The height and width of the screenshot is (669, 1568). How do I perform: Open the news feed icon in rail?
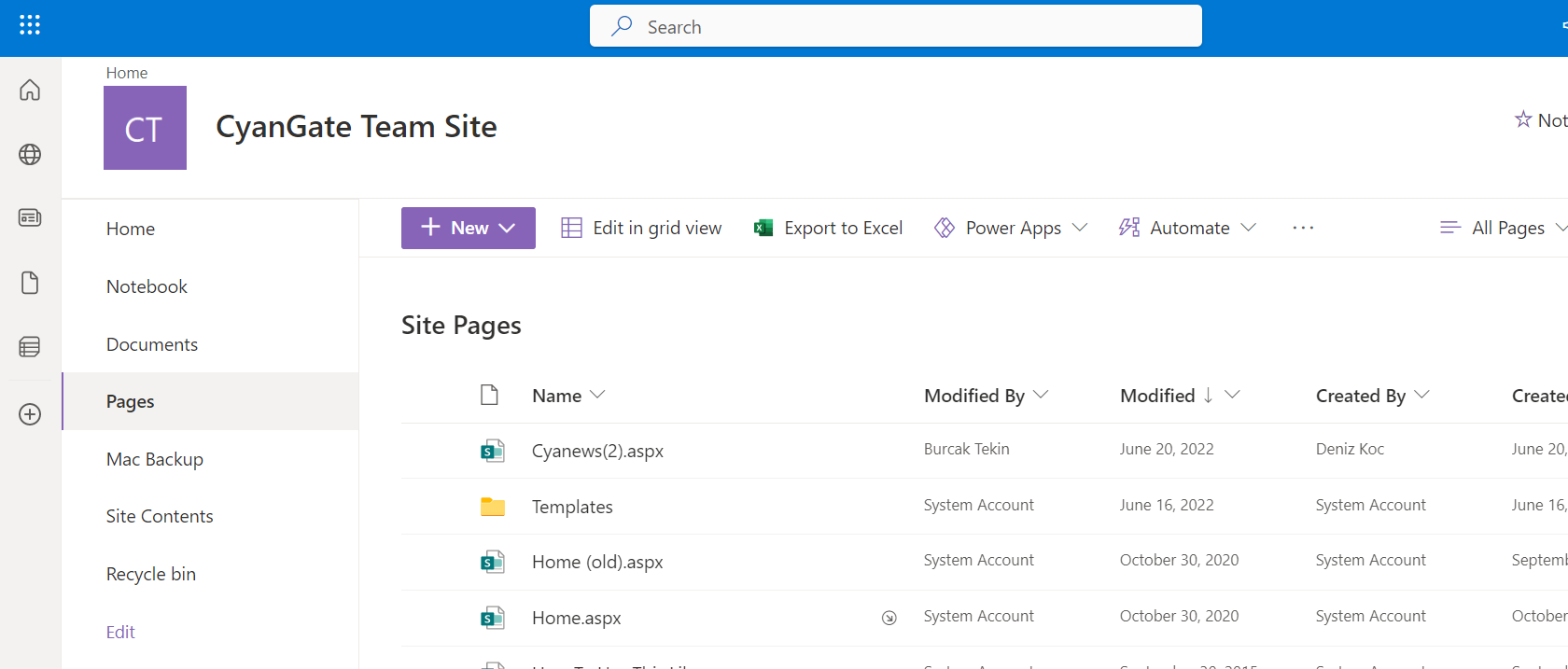click(x=30, y=217)
